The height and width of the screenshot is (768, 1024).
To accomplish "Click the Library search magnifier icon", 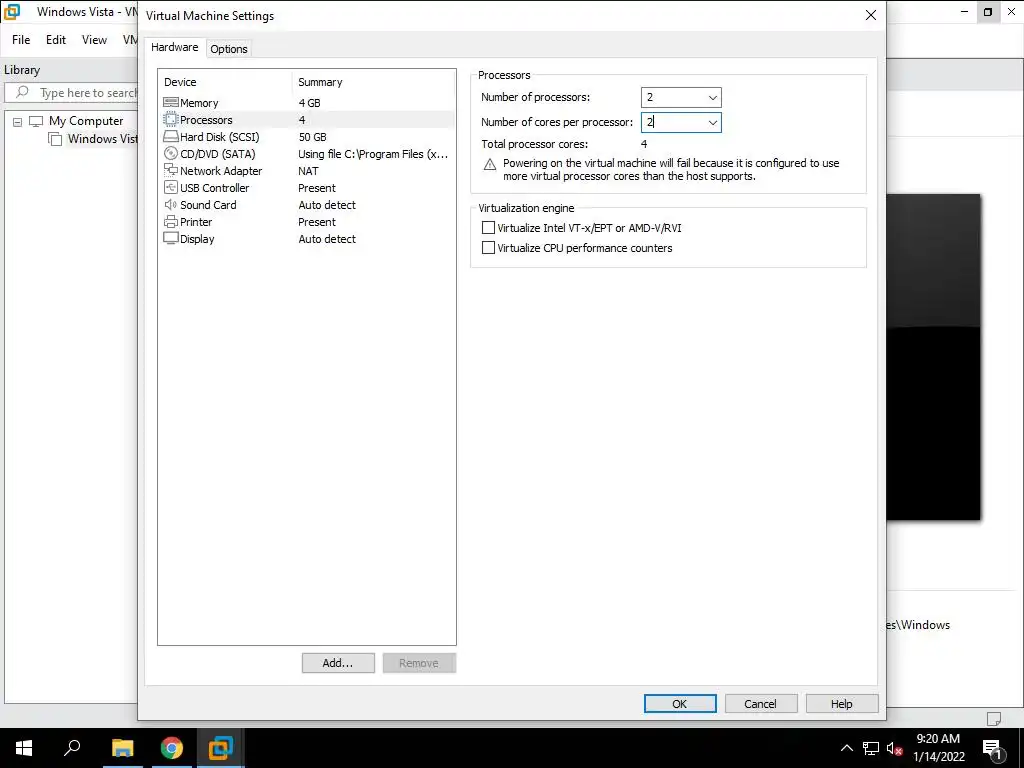I will pyautogui.click(x=22, y=92).
